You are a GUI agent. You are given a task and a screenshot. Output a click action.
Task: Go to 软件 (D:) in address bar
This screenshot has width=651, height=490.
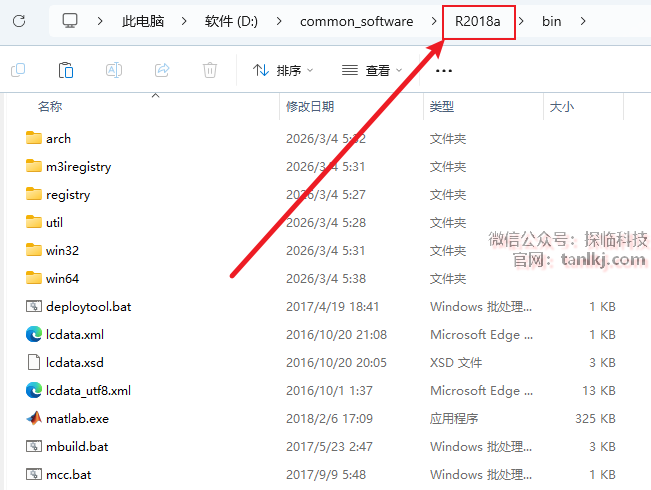(231, 21)
